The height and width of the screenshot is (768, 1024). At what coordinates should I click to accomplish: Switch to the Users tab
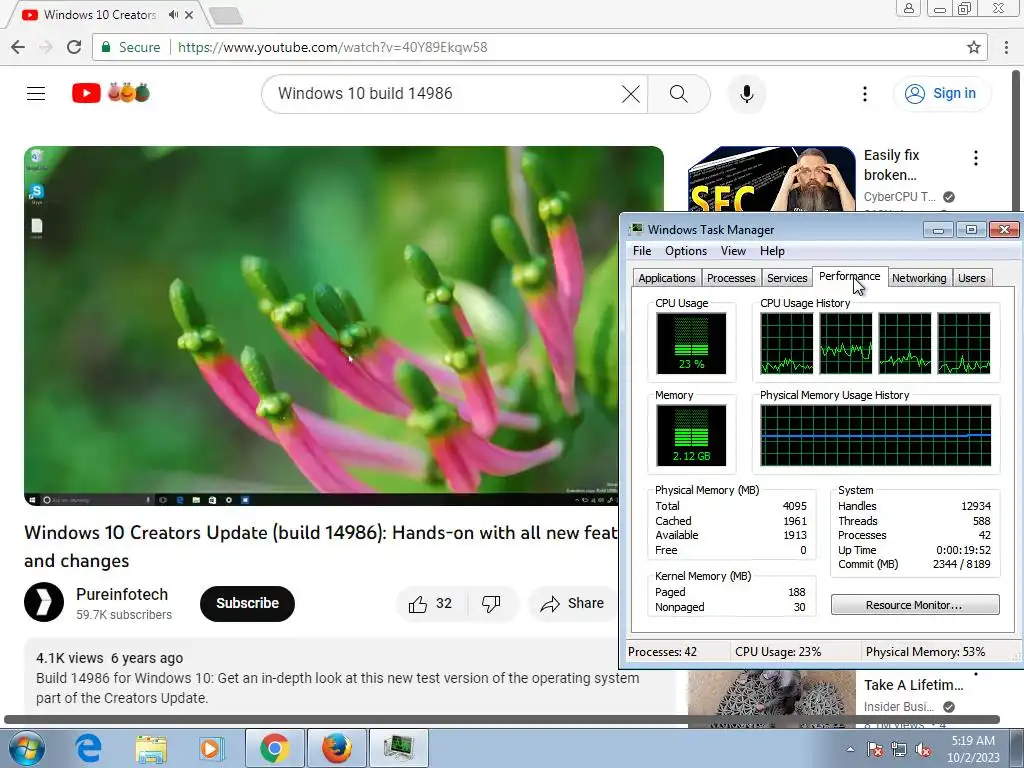point(972,278)
